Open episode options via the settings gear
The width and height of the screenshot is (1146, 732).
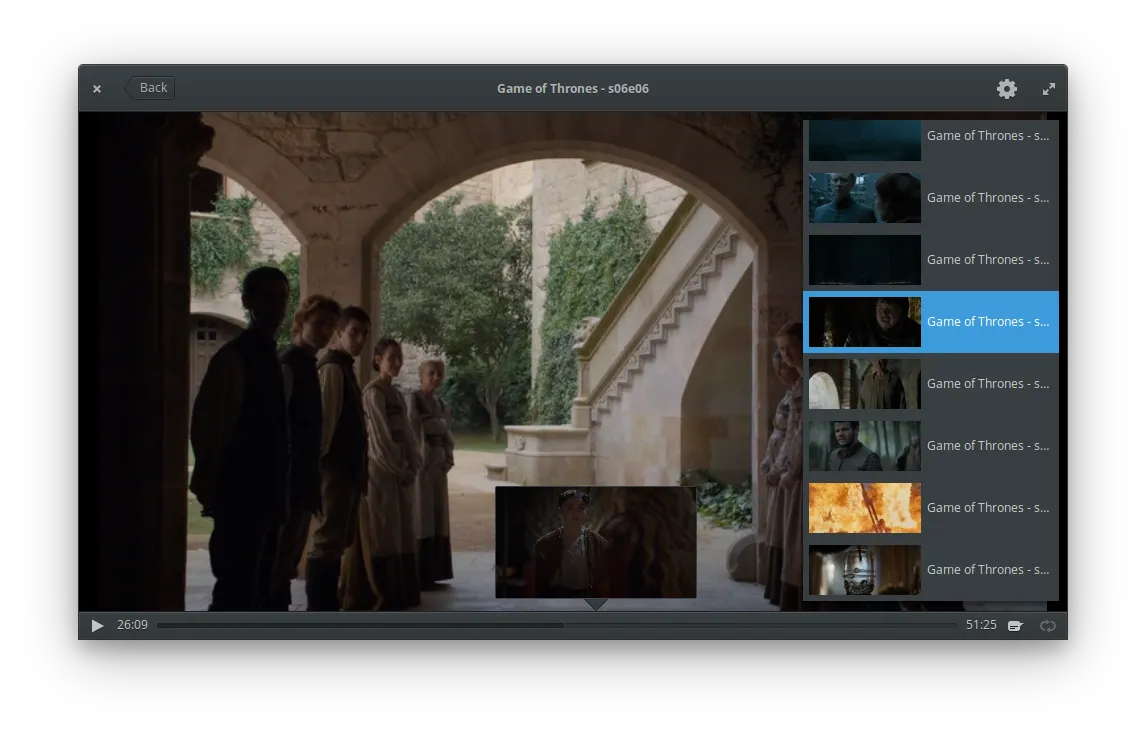(x=1007, y=88)
